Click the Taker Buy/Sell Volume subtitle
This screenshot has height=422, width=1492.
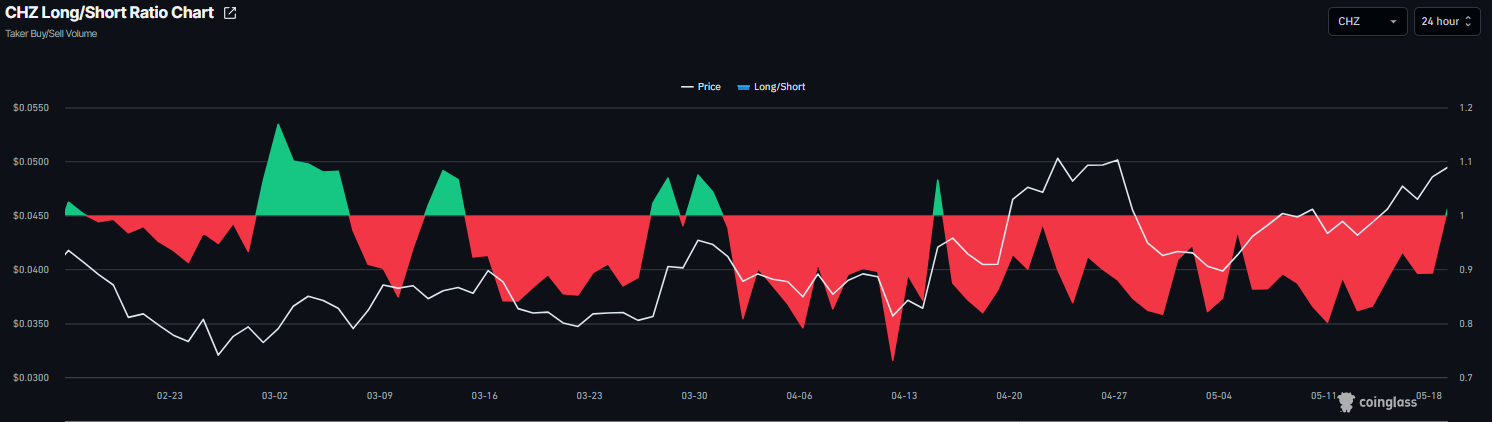(51, 33)
